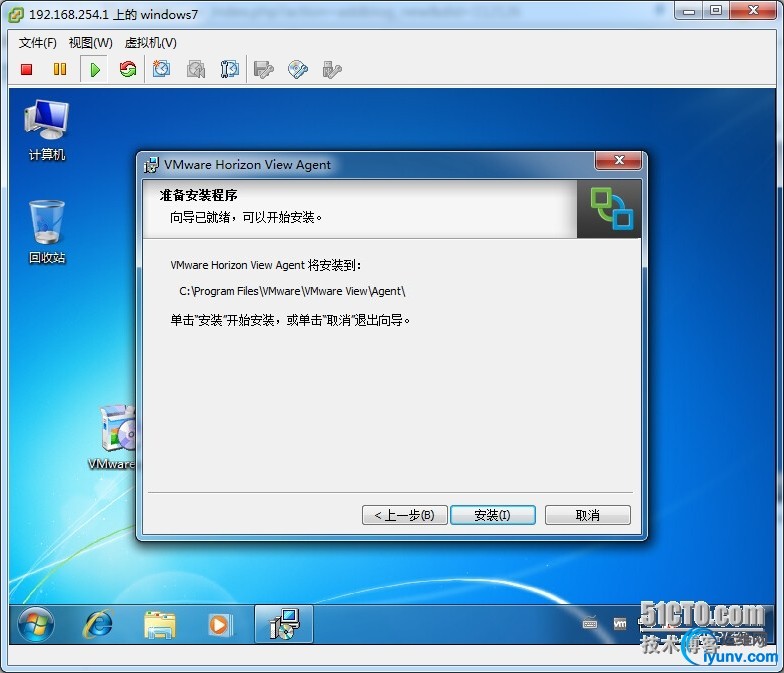Click the floppy drive connect icon
Screen dimensions: 784x673
(264, 70)
